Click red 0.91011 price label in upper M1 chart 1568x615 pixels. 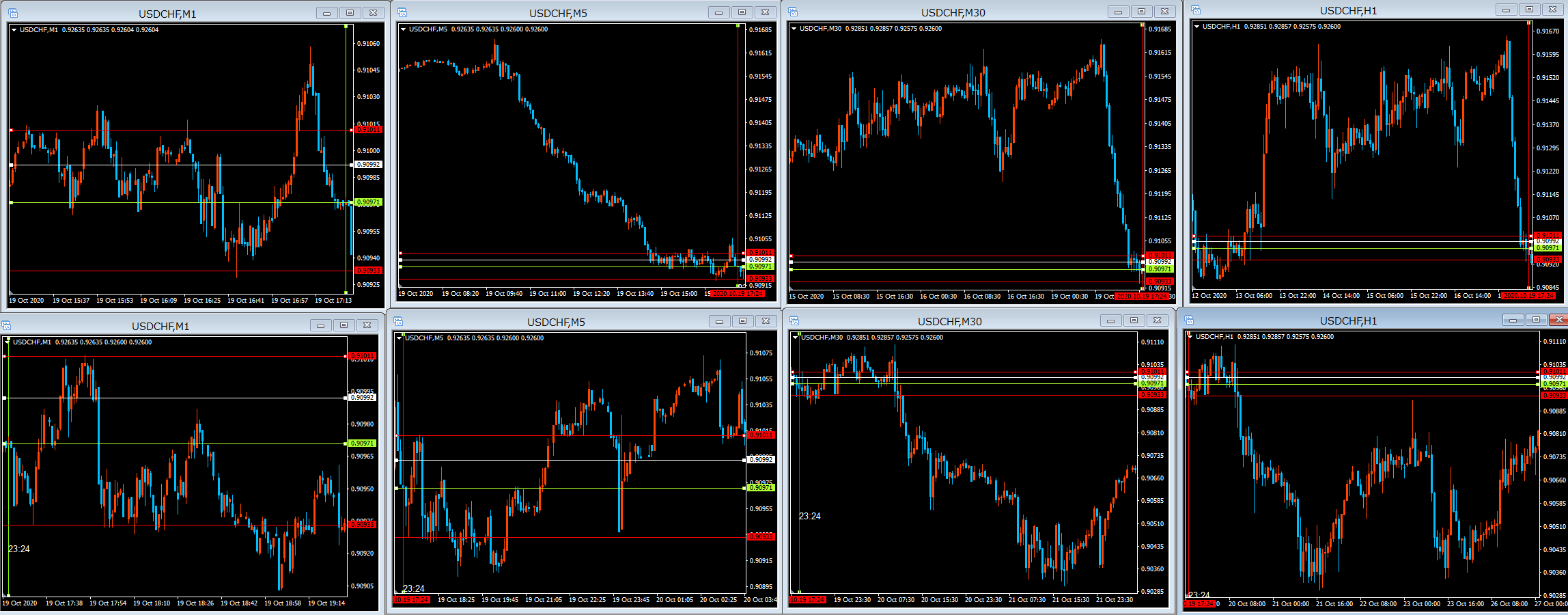(368, 130)
